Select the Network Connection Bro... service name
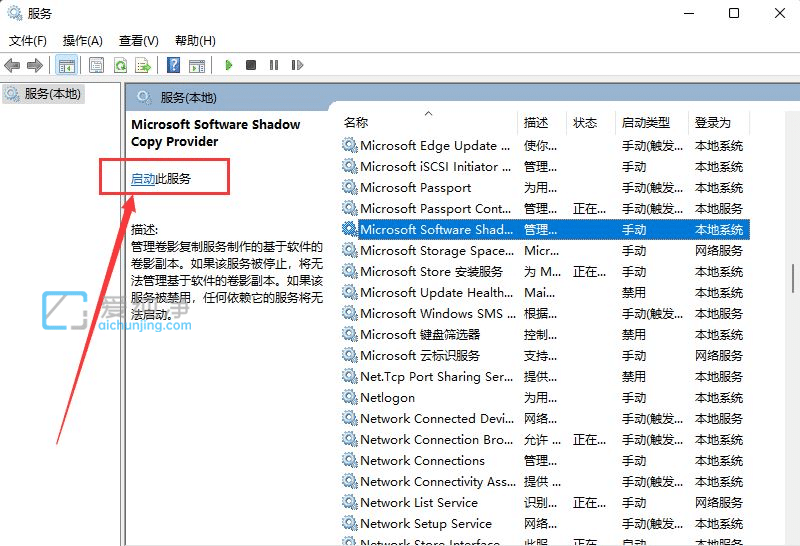The height and width of the screenshot is (546, 800). (437, 439)
